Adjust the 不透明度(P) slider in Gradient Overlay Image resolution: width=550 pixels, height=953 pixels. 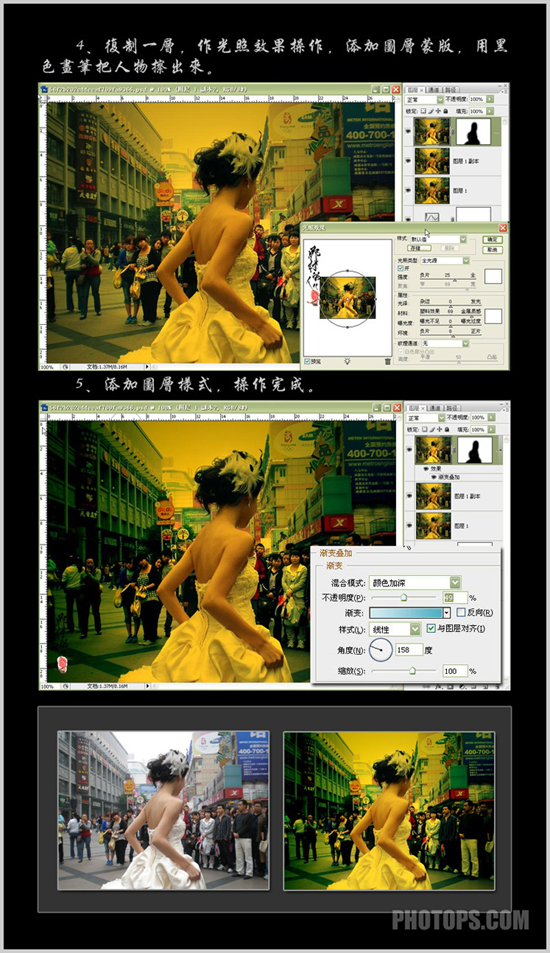(x=405, y=597)
